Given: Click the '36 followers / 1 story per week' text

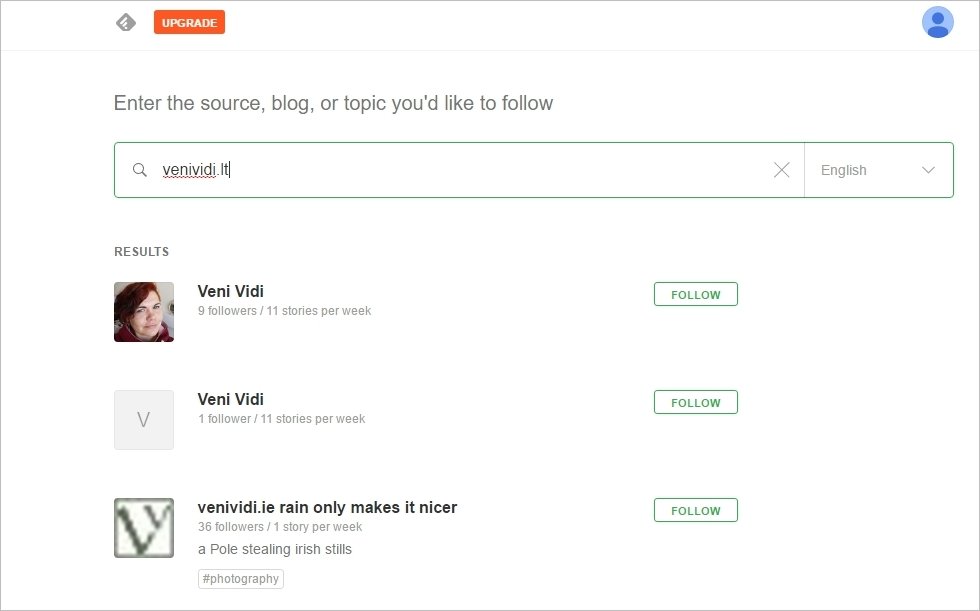Looking at the screenshot, I should pos(280,527).
